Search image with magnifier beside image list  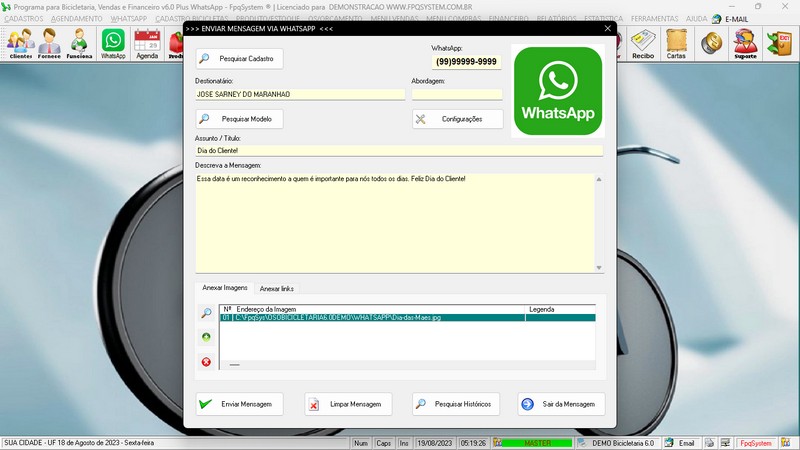[x=206, y=313]
